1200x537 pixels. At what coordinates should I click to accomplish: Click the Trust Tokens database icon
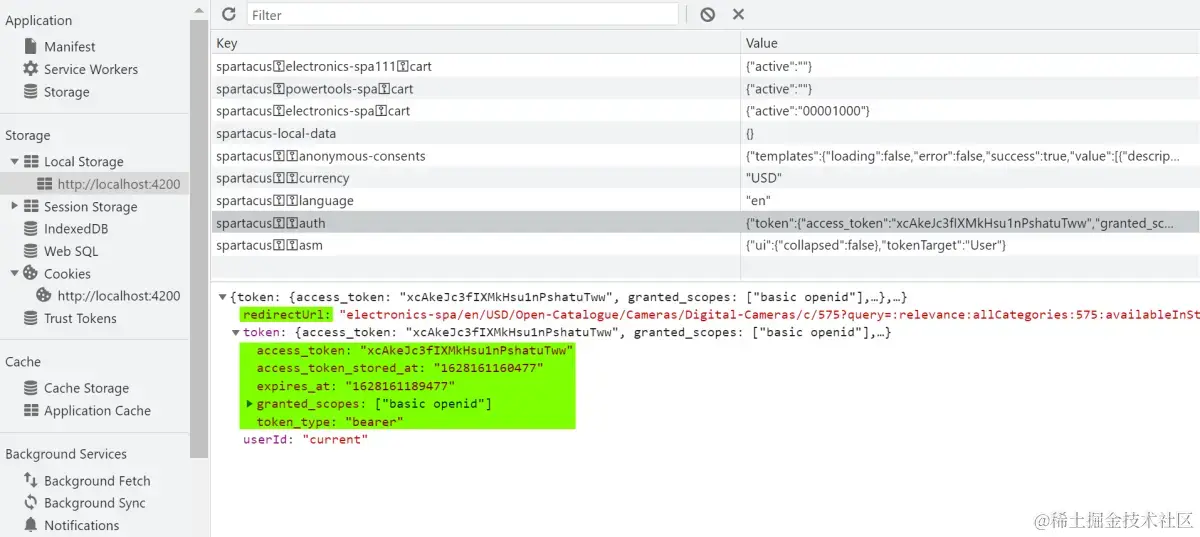(x=30, y=318)
